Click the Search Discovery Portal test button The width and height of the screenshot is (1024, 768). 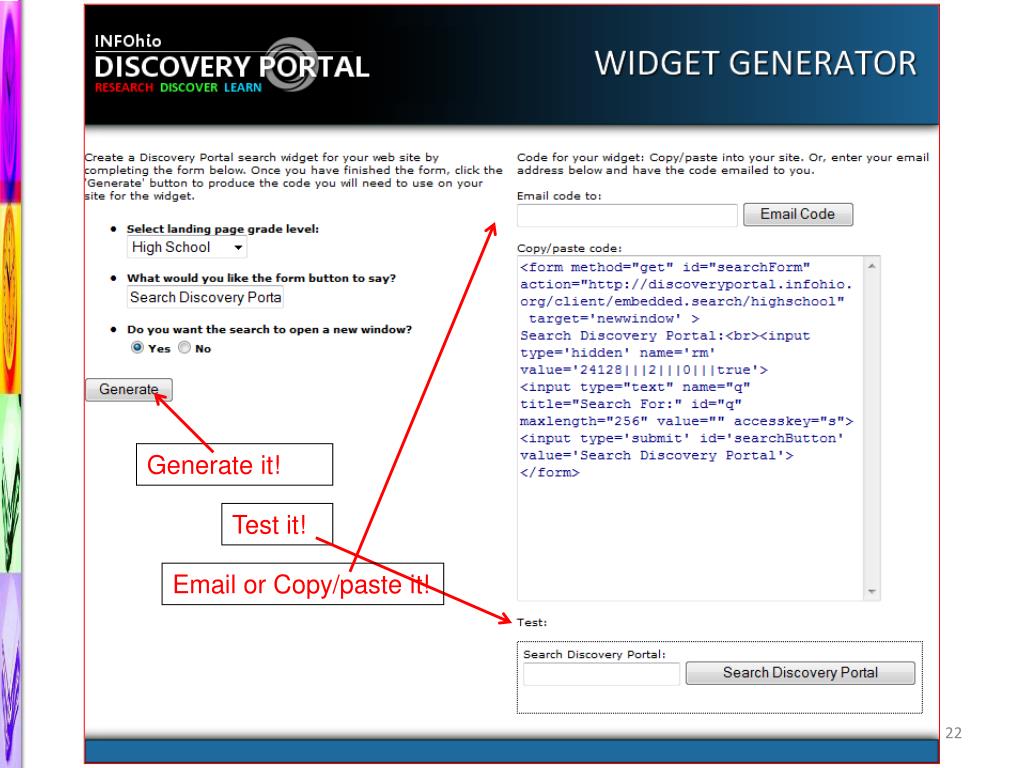tap(800, 673)
